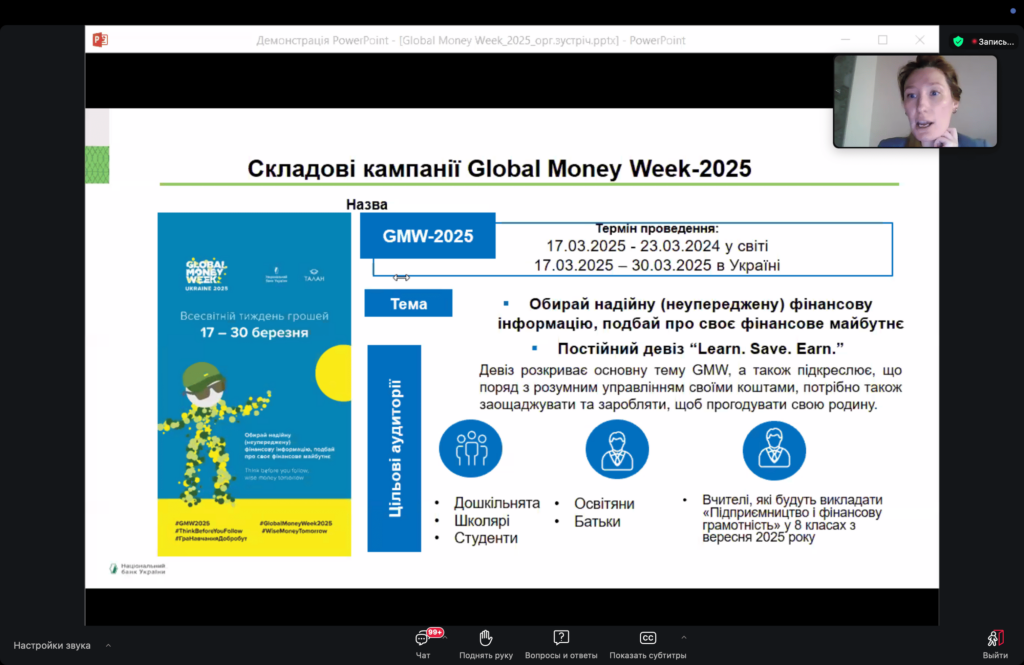Click the #WiseMoneyTomorrow hashtag on poster

click(x=295, y=530)
